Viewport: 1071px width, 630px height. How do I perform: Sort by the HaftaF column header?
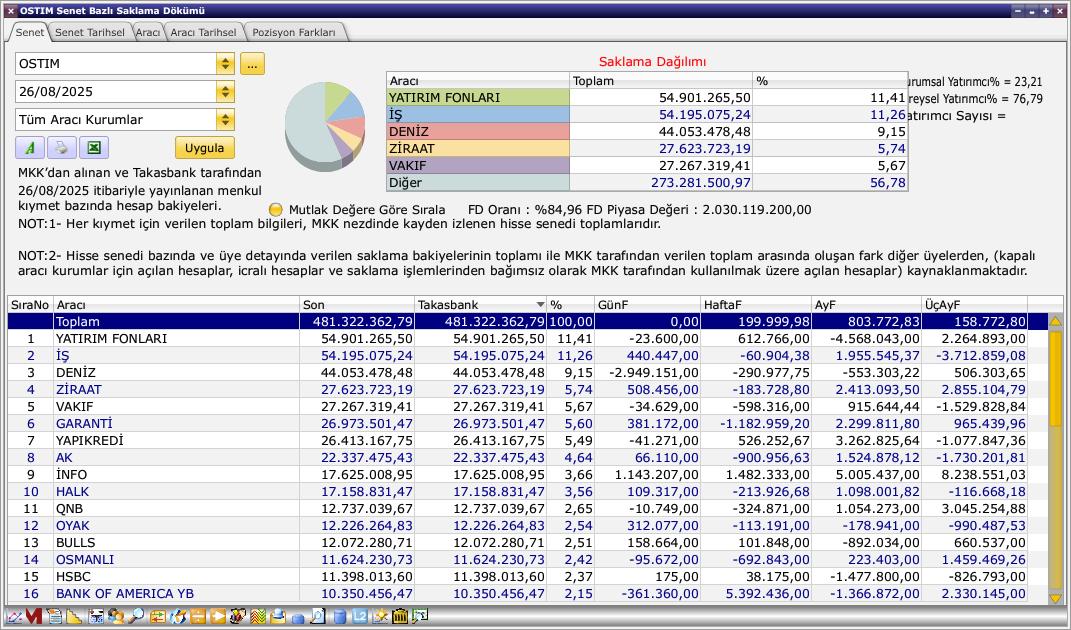[x=756, y=305]
